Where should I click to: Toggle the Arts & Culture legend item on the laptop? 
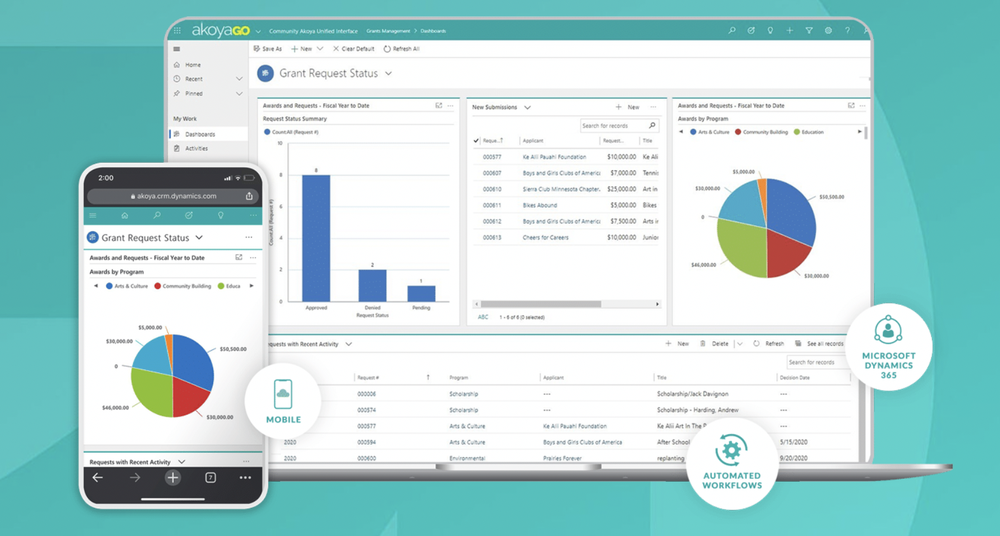(709, 132)
